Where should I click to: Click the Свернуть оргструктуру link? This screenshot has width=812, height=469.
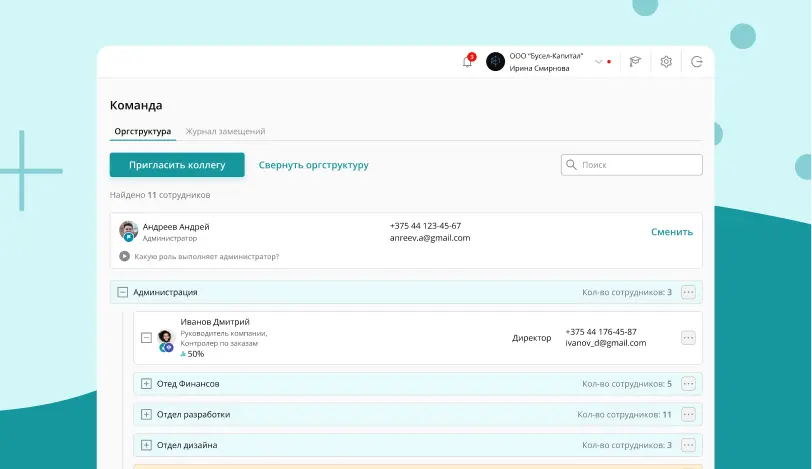coord(314,165)
